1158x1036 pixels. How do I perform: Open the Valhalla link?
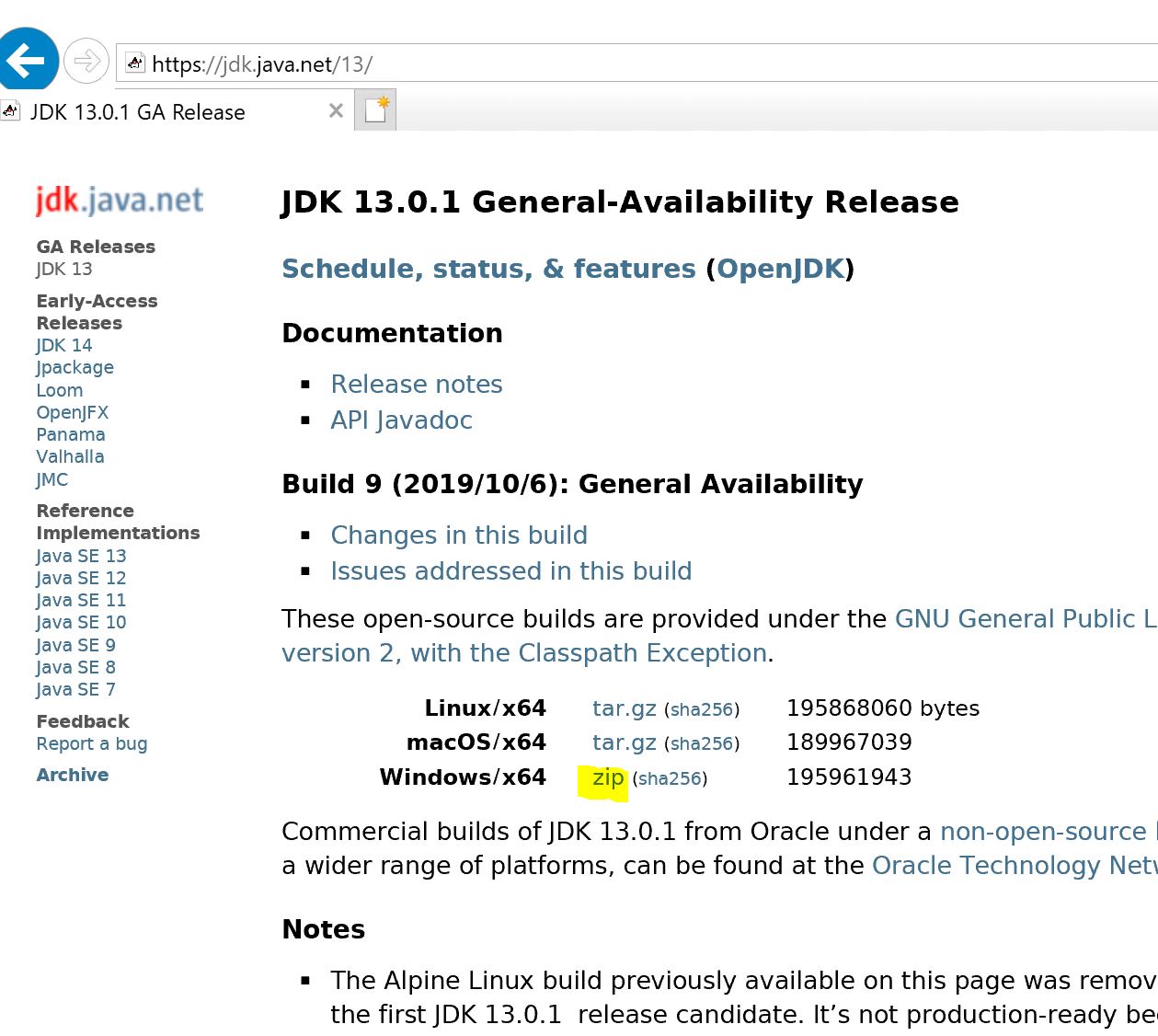click(x=70, y=456)
